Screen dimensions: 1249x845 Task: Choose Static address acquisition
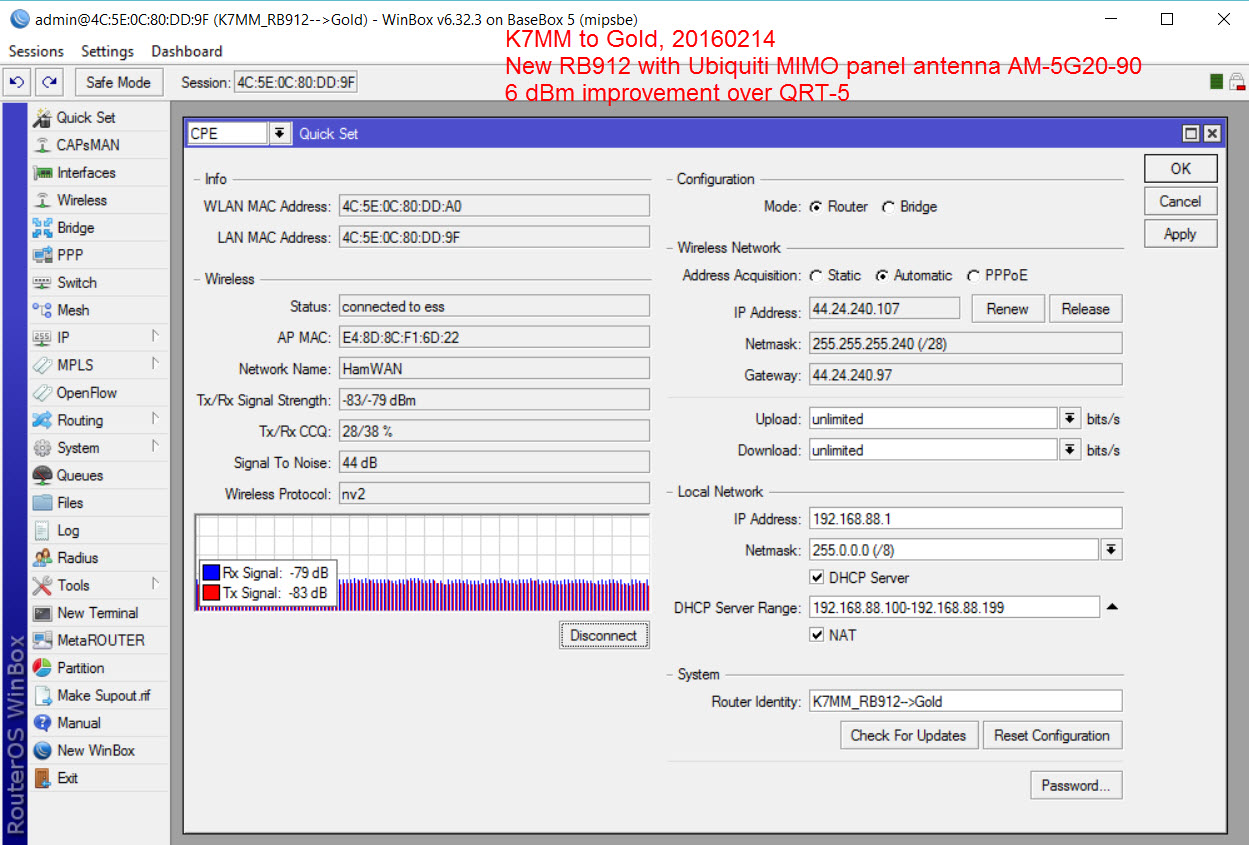click(816, 276)
